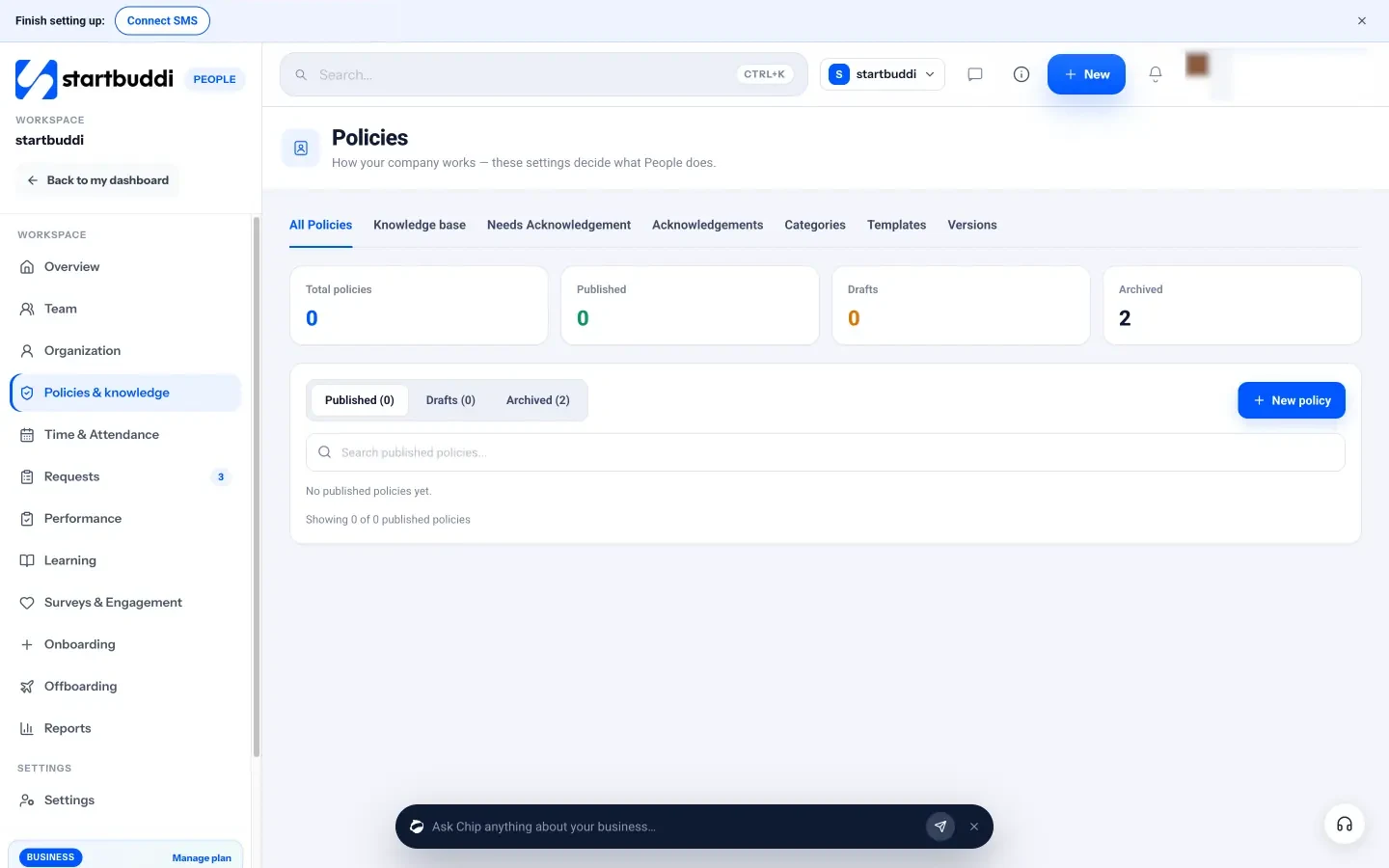Click the Team people icon
The height and width of the screenshot is (868, 1389).
coord(27,309)
